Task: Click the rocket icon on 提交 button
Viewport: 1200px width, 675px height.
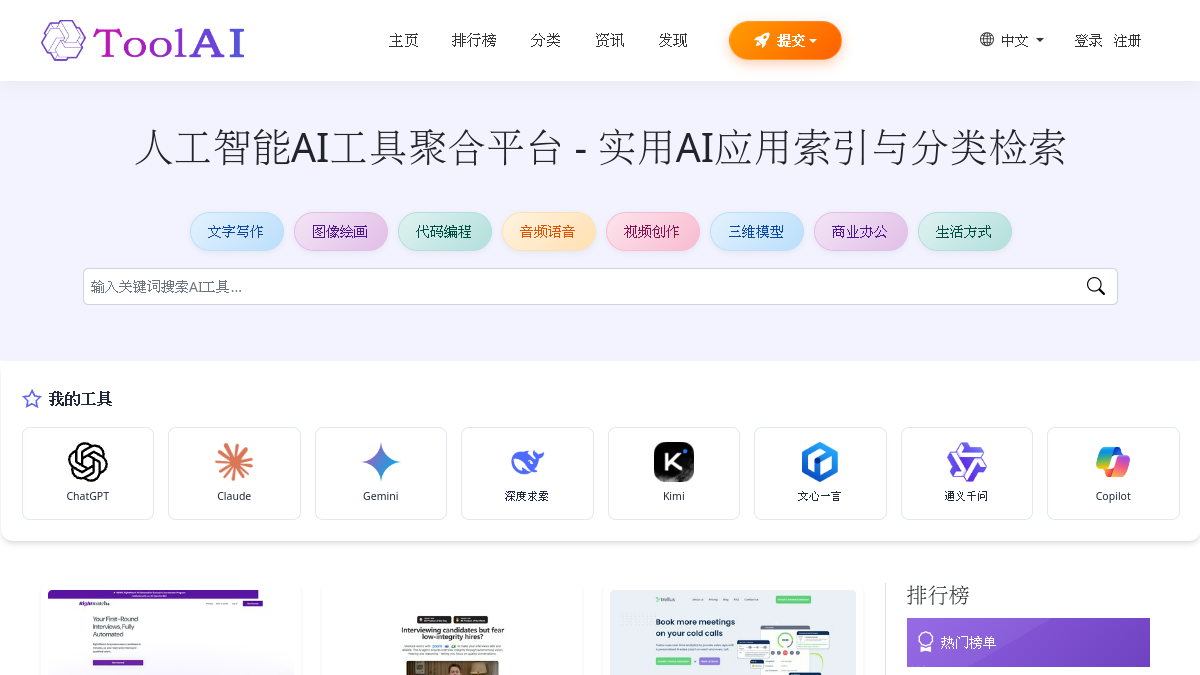Action: tap(762, 40)
